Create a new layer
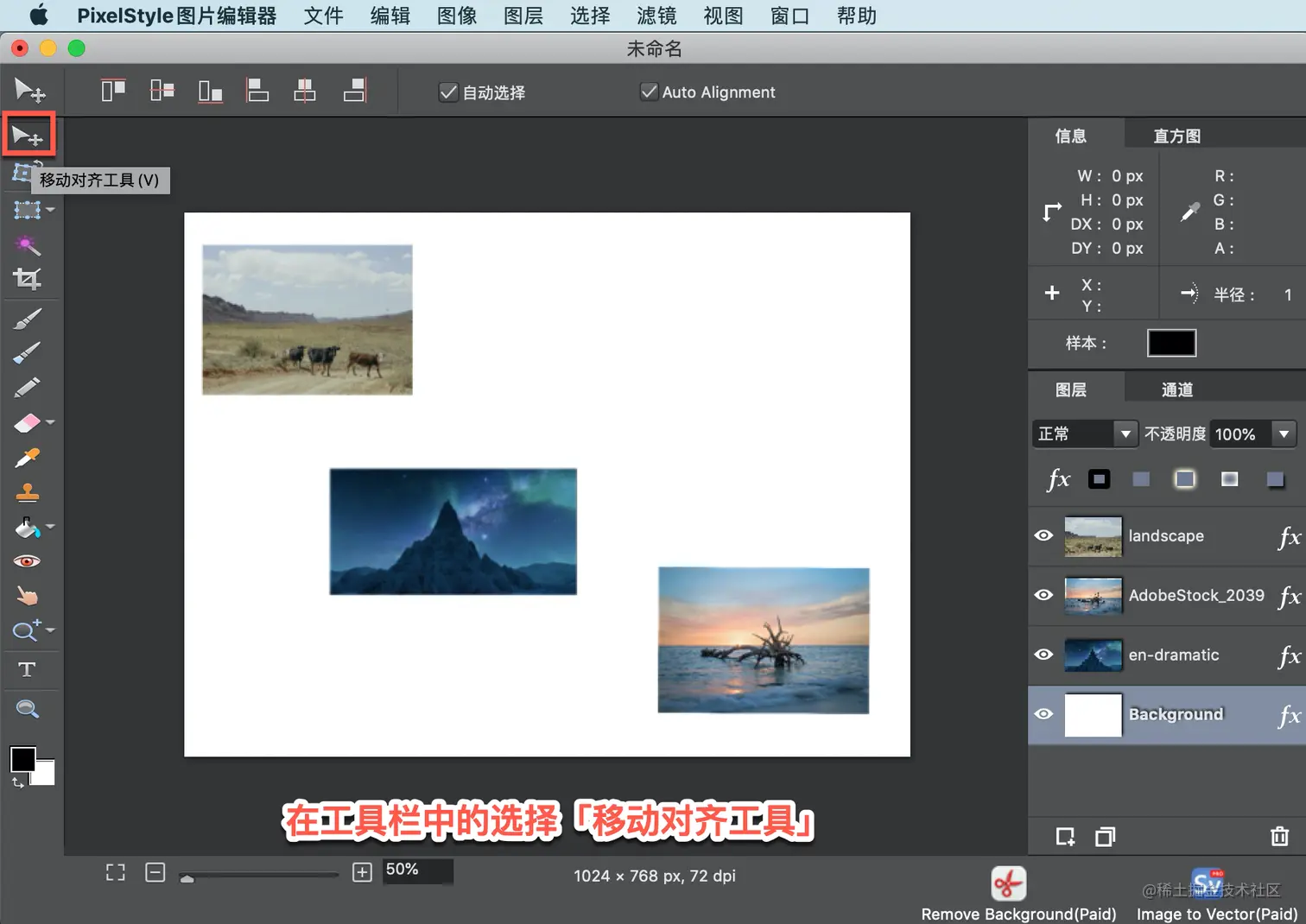 tap(1065, 836)
